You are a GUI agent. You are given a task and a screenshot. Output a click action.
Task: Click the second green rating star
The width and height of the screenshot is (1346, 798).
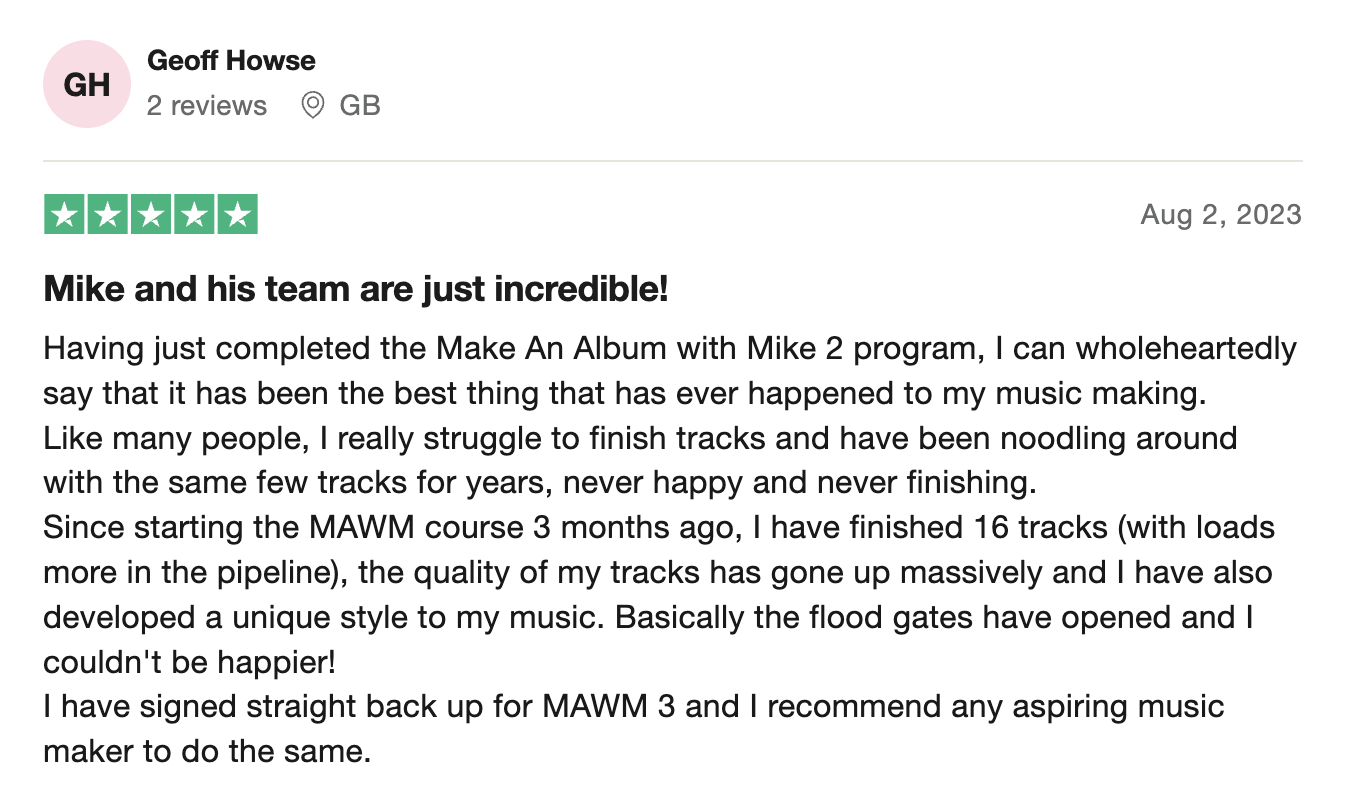coord(108,215)
